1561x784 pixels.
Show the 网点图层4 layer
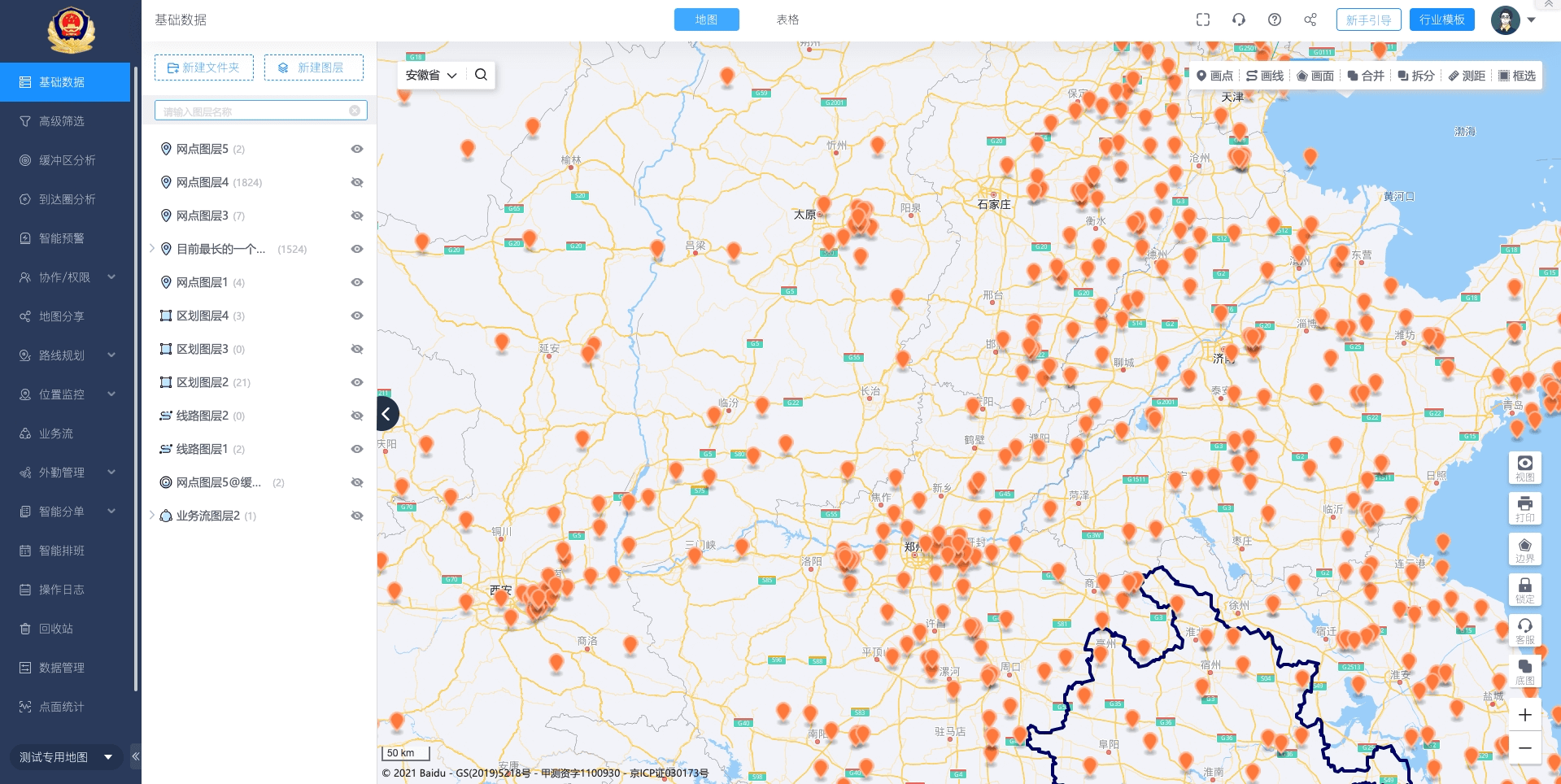(x=356, y=182)
